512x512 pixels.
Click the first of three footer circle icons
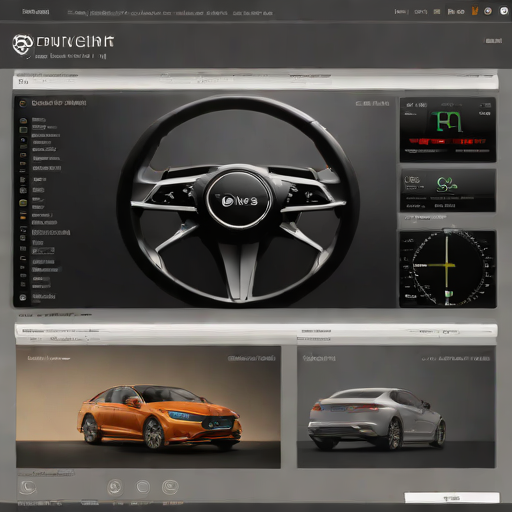[x=115, y=487]
